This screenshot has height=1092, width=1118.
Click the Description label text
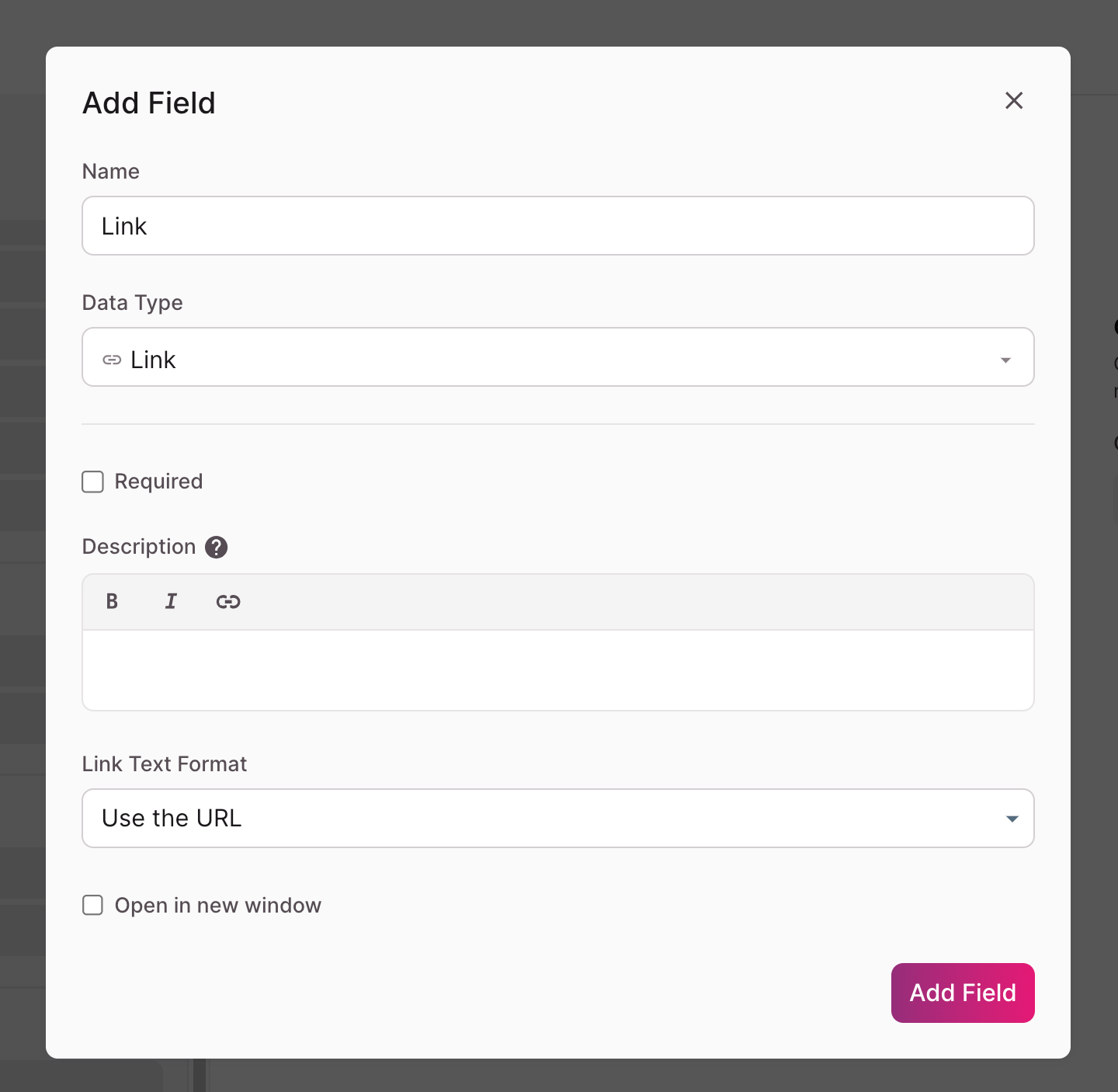tap(139, 547)
